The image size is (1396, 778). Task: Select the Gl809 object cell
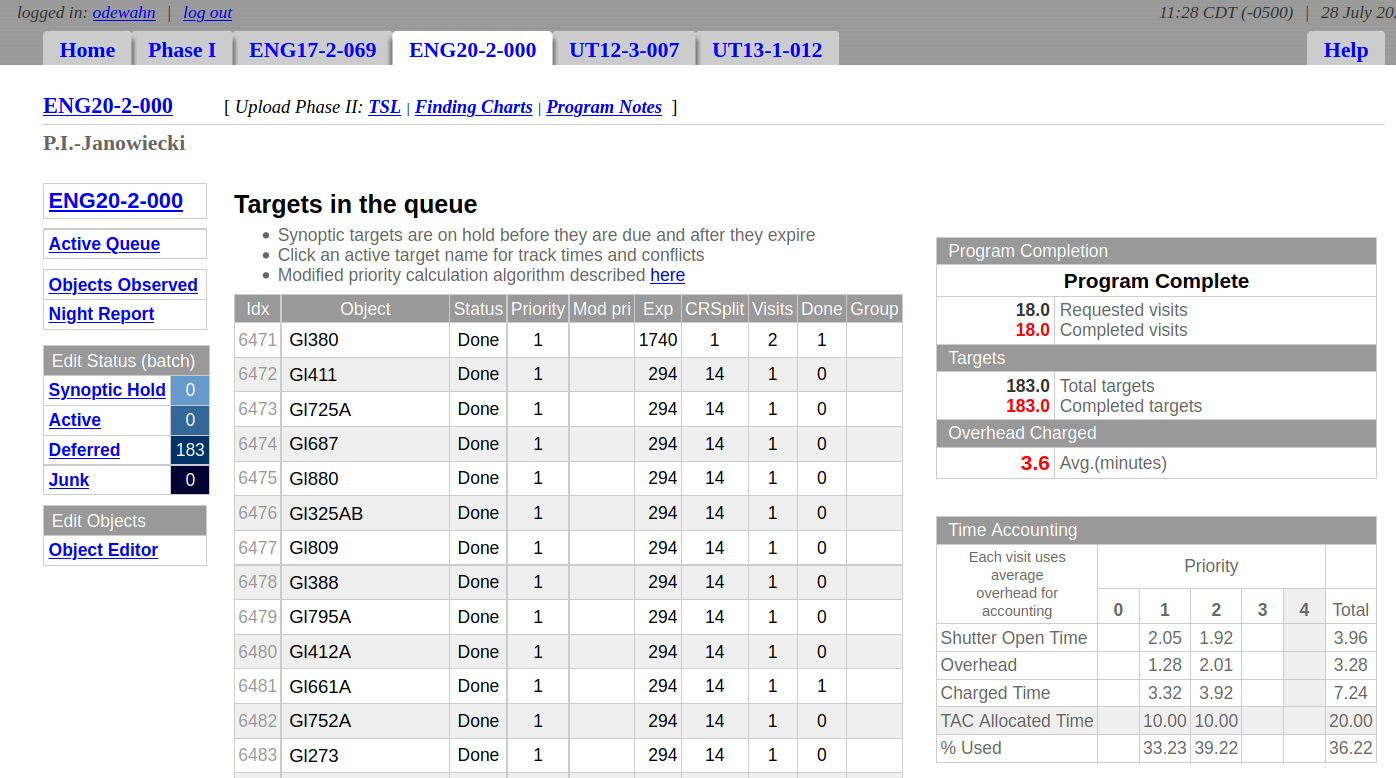(365, 548)
